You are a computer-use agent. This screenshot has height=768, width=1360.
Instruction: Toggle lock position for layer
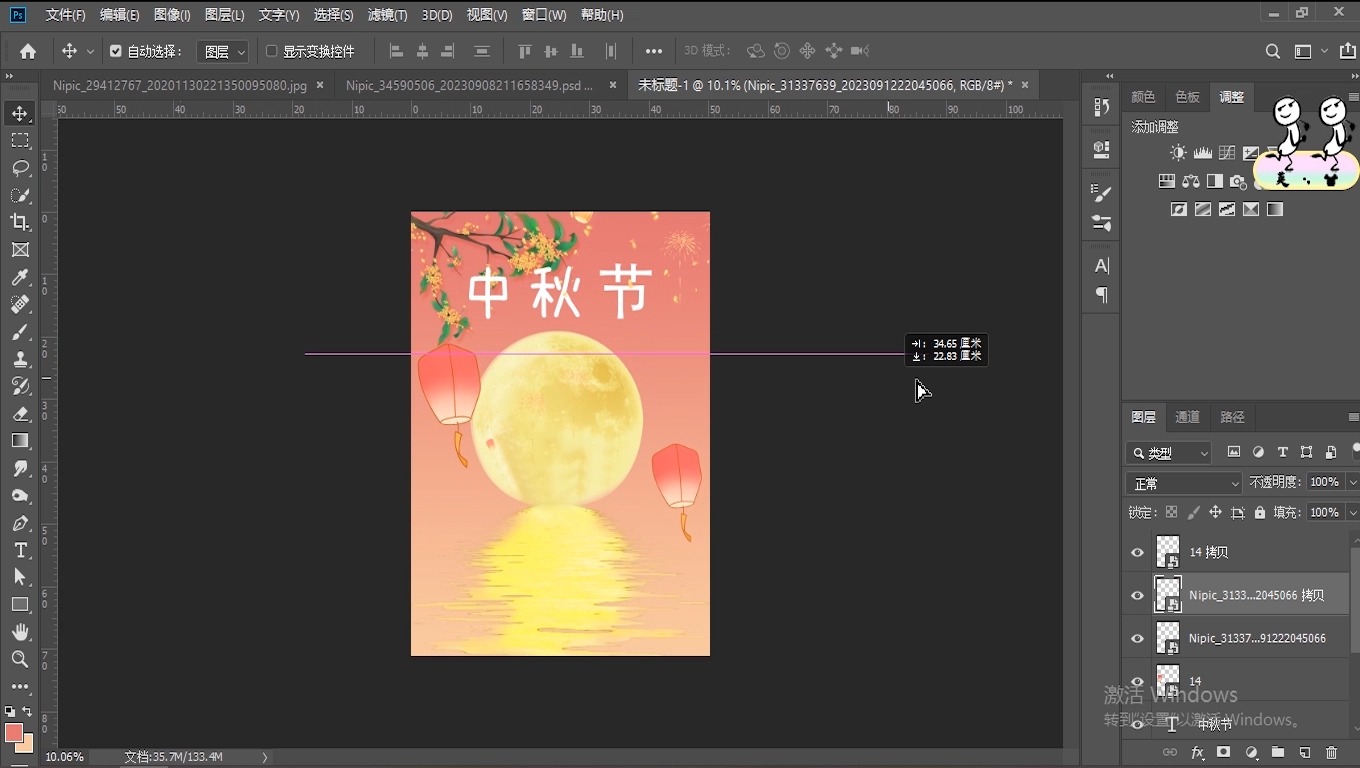1215,512
